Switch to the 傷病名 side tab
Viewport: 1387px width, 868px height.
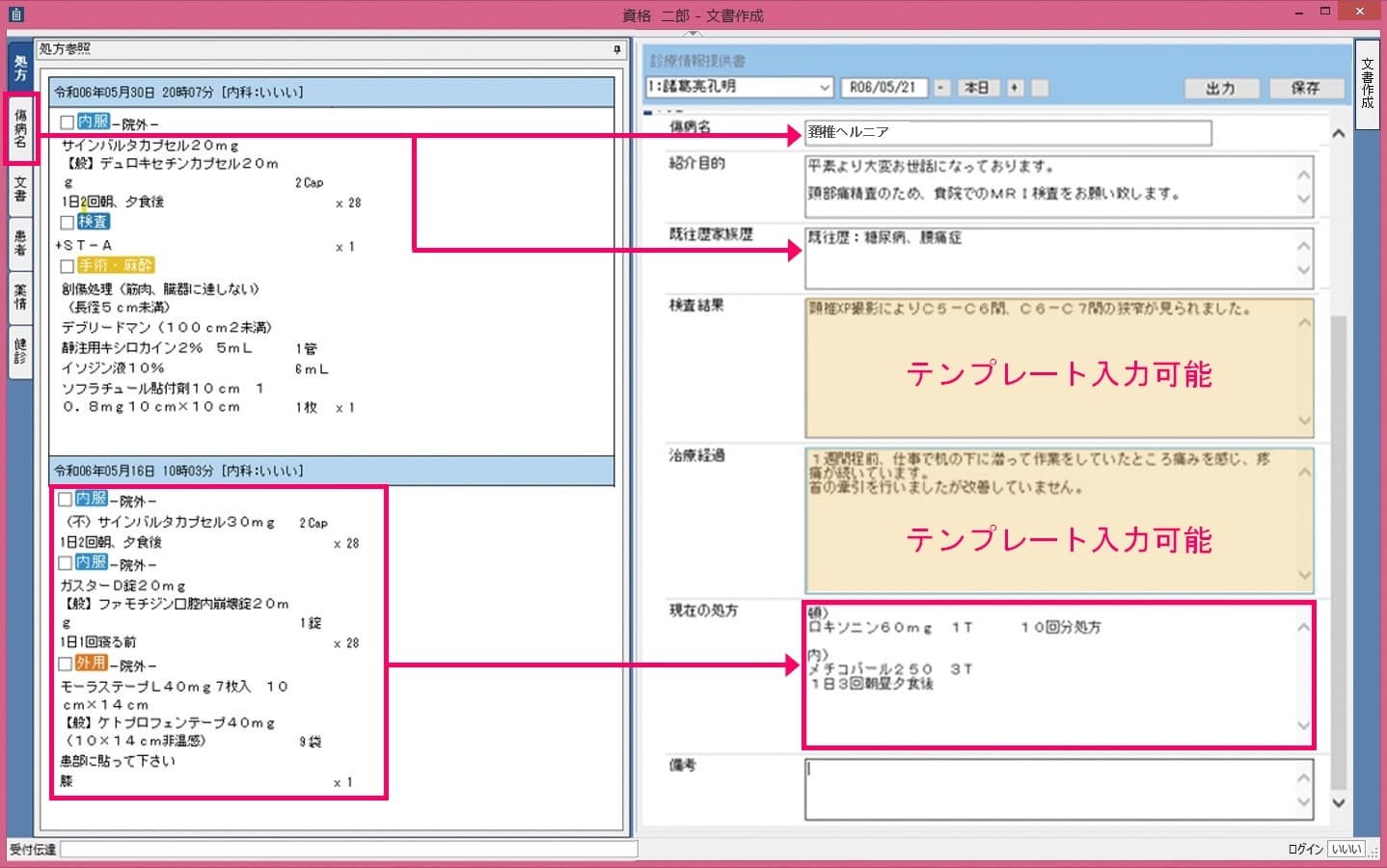point(20,128)
